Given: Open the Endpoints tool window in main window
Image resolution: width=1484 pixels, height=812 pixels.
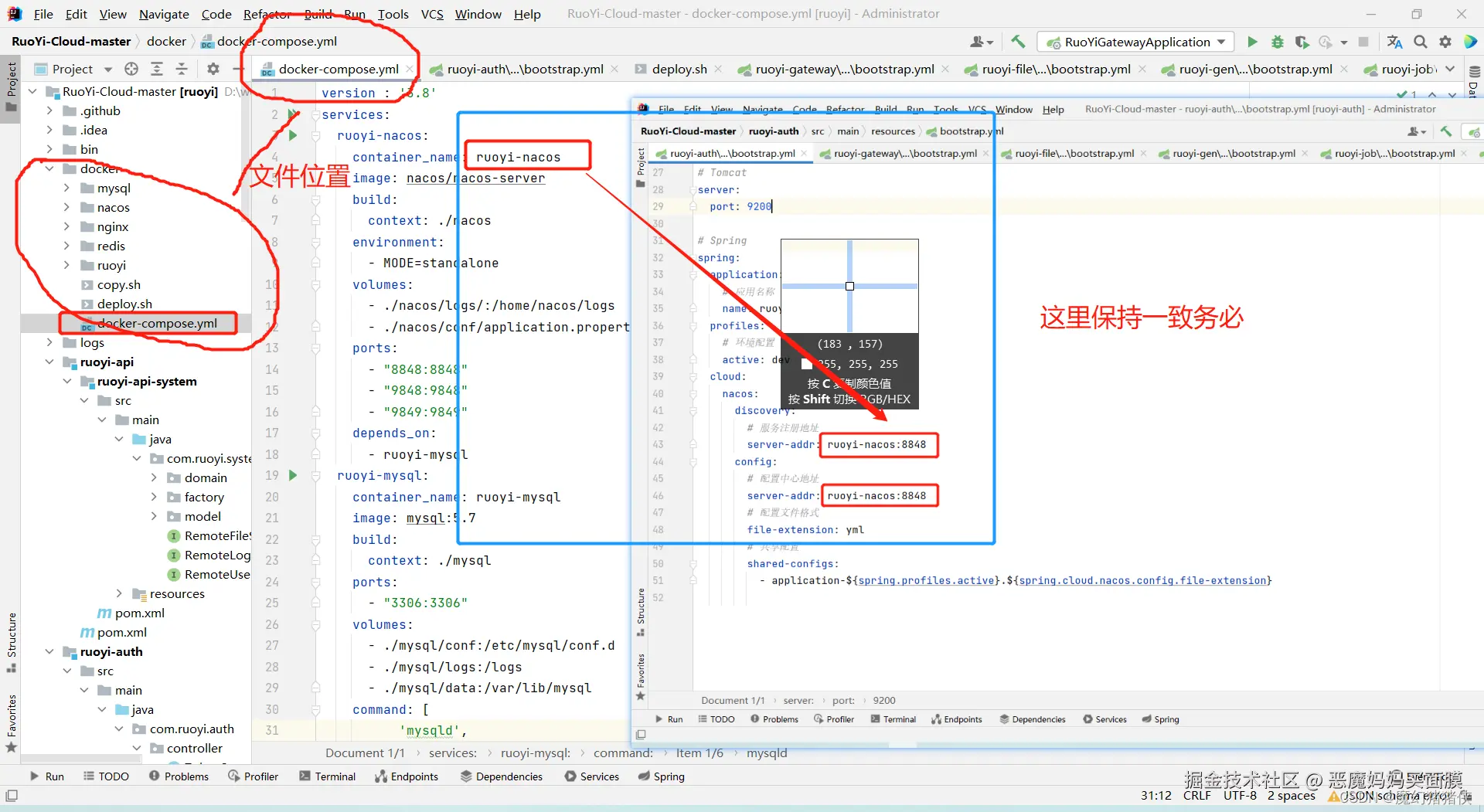Looking at the screenshot, I should tap(407, 776).
